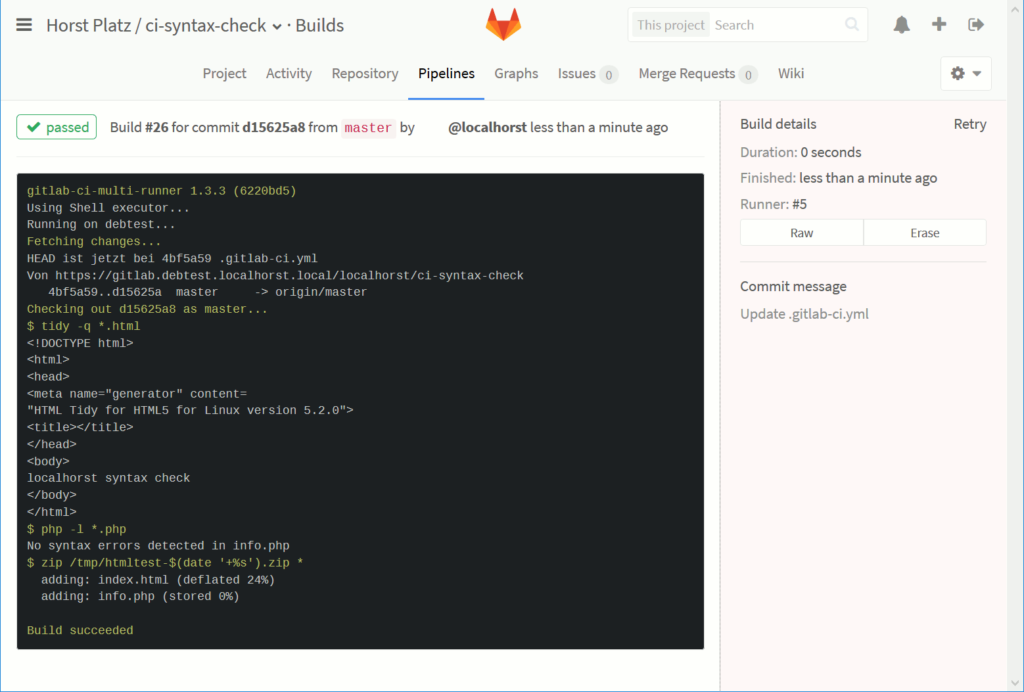The image size is (1024, 692).
Task: Click the plus new project icon
Action: tap(939, 25)
